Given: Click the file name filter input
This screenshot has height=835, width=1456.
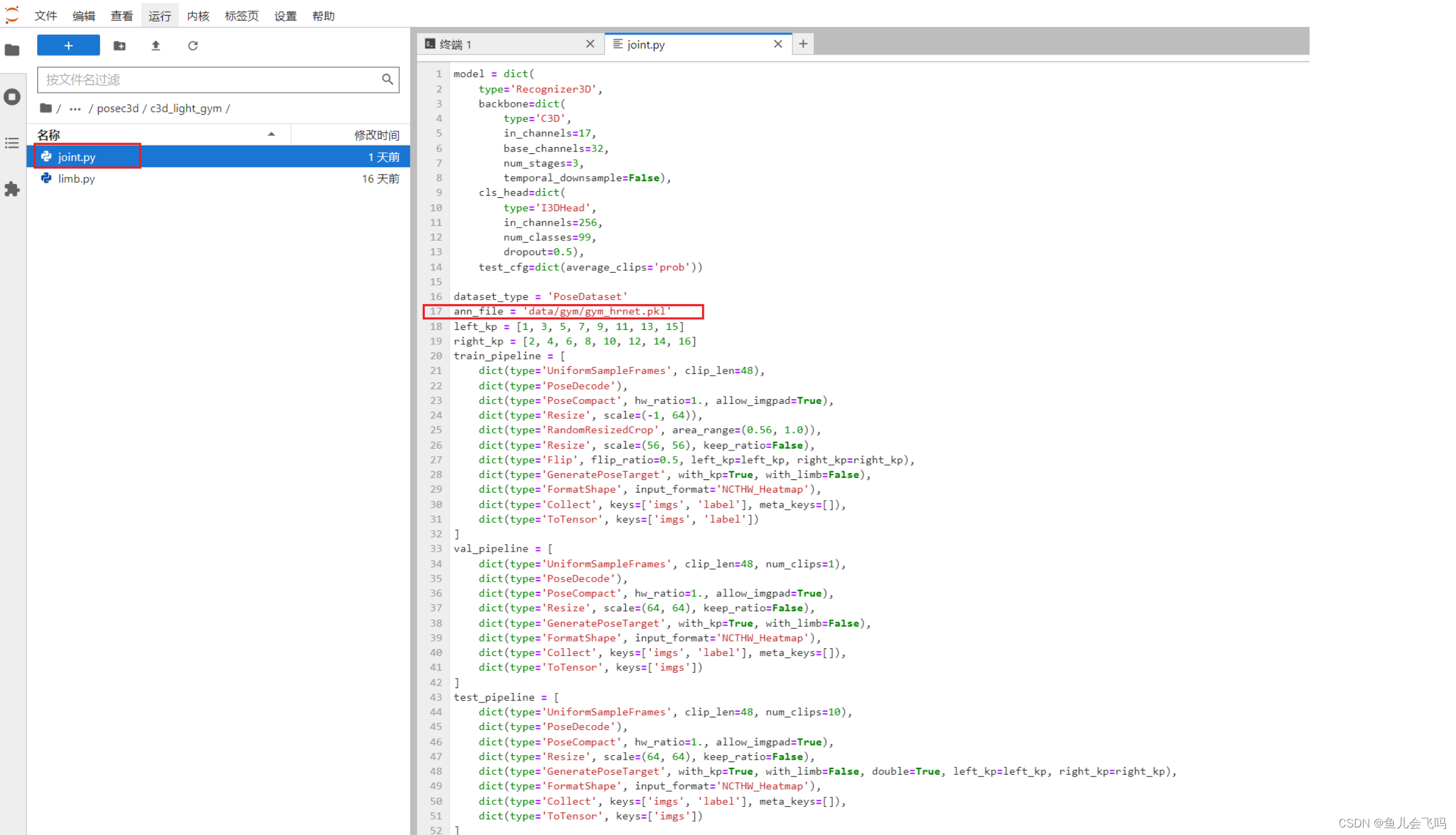Looking at the screenshot, I should pyautogui.click(x=211, y=80).
